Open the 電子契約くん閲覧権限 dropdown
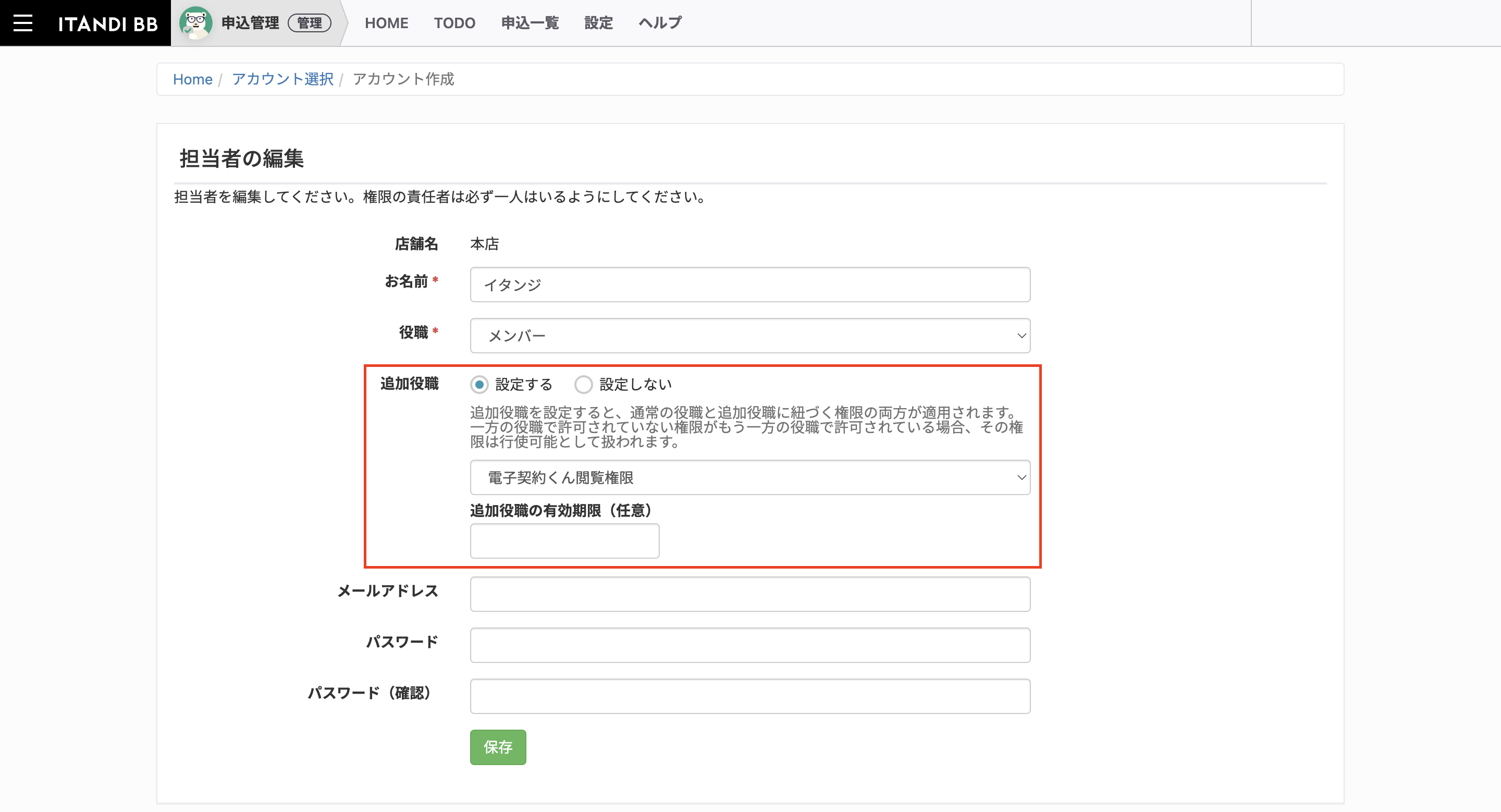This screenshot has width=1501, height=812. (750, 477)
